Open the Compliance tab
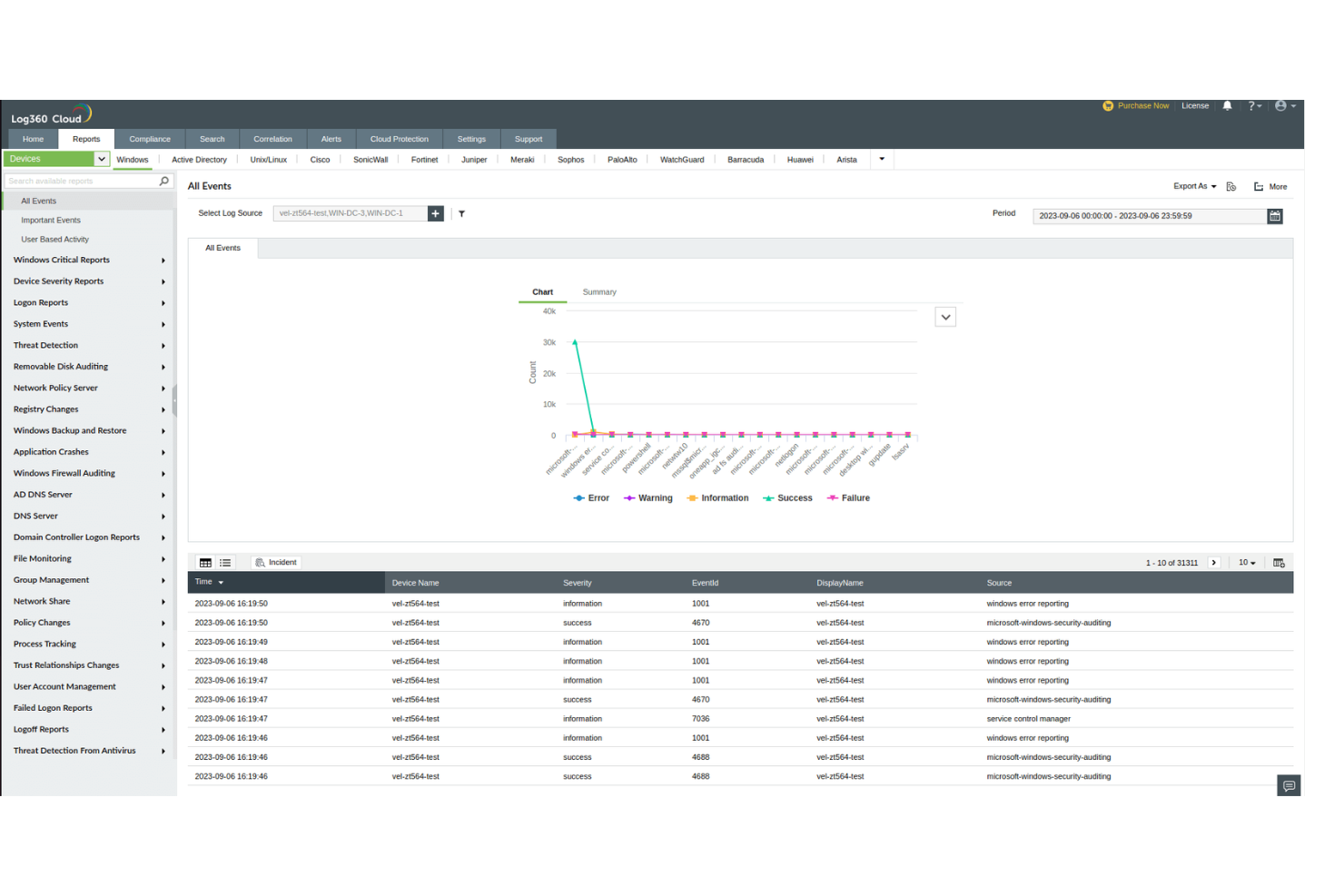The width and height of the screenshot is (1344, 896). tap(150, 139)
